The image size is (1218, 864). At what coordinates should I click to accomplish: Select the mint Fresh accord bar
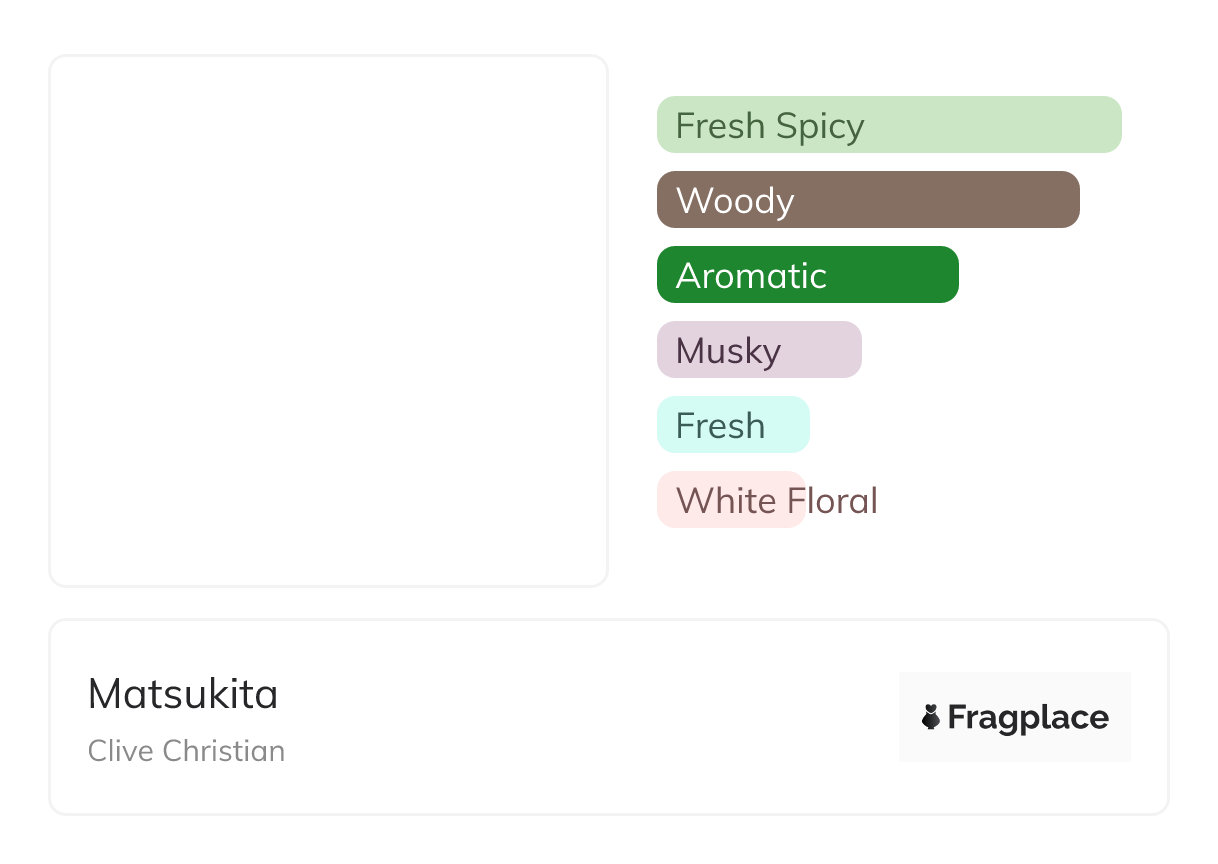(x=733, y=425)
